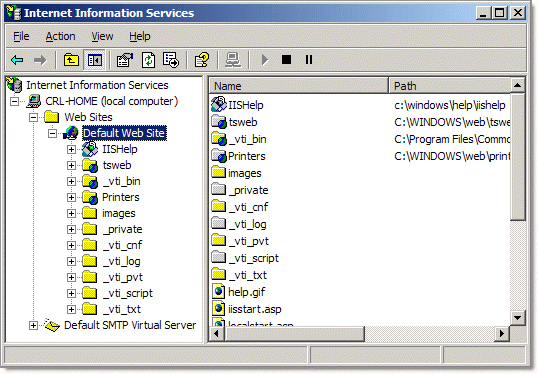Start the item with play button
The height and width of the screenshot is (374, 538).
(264, 60)
